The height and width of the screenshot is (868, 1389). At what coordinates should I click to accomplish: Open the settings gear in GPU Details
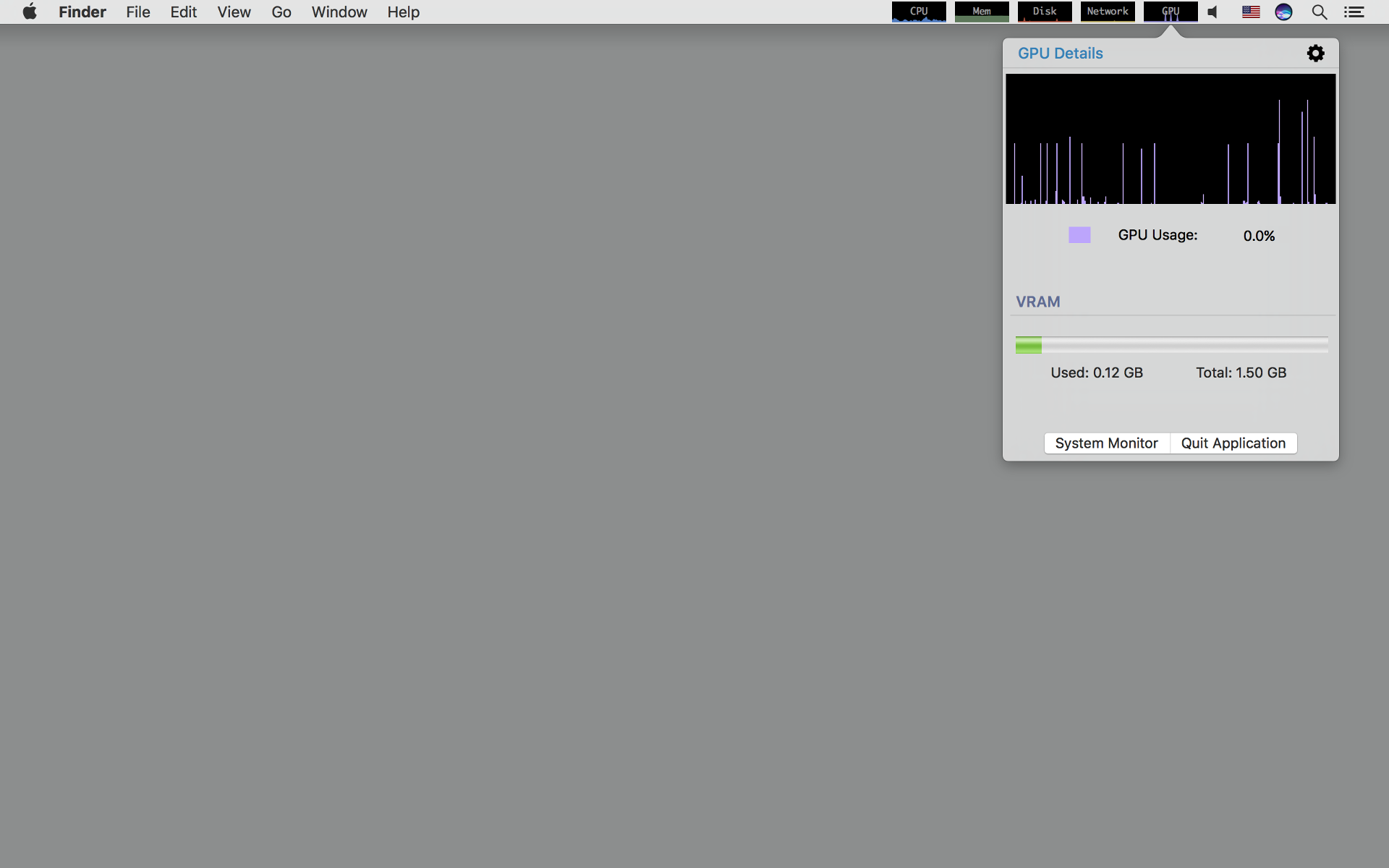[1315, 54]
